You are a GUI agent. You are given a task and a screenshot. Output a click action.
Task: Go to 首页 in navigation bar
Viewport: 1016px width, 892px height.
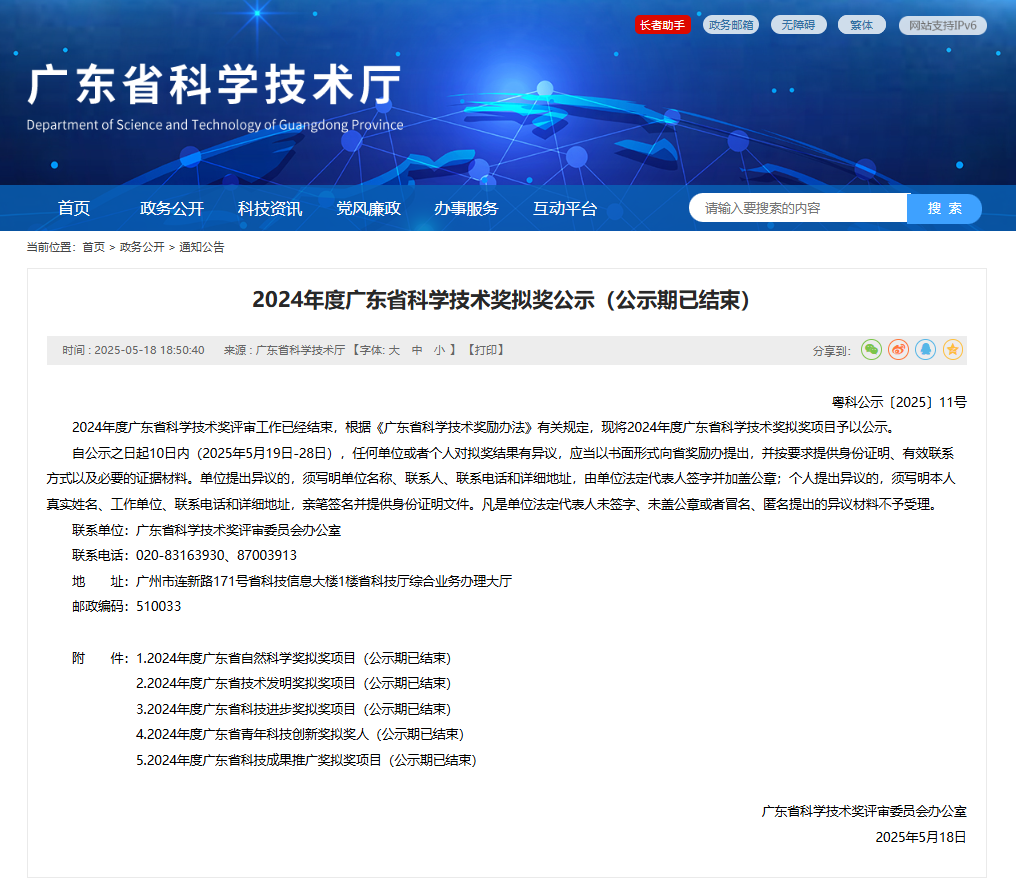(74, 208)
